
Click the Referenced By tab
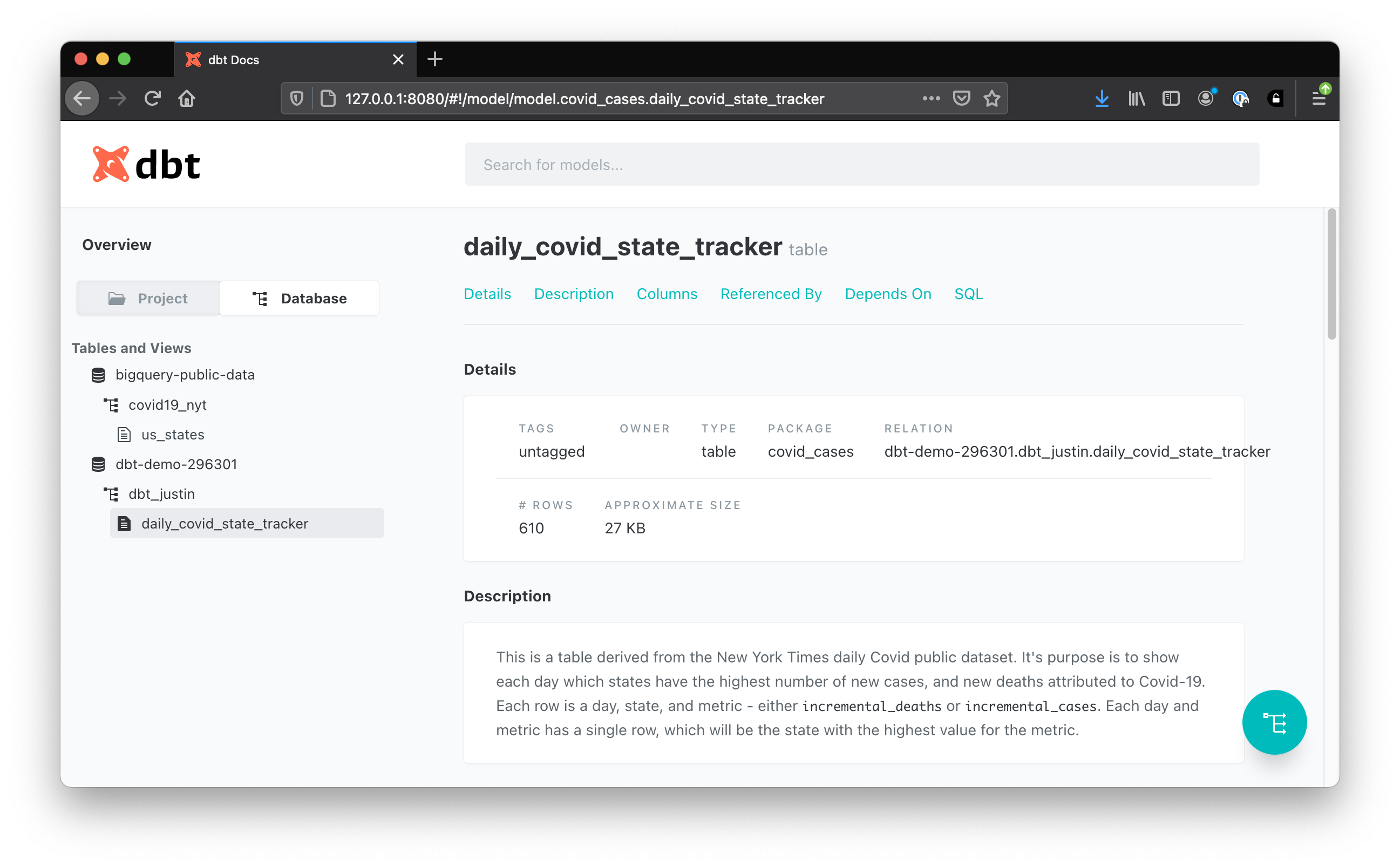[771, 293]
